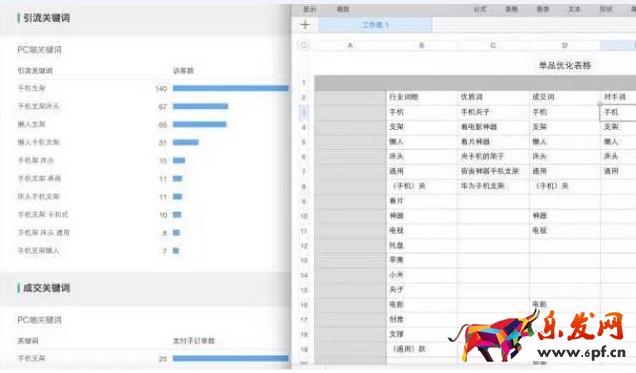The height and width of the screenshot is (373, 636).
Task: Click keyword 懒人支架 in traffic list
Action: pyautogui.click(x=32, y=124)
